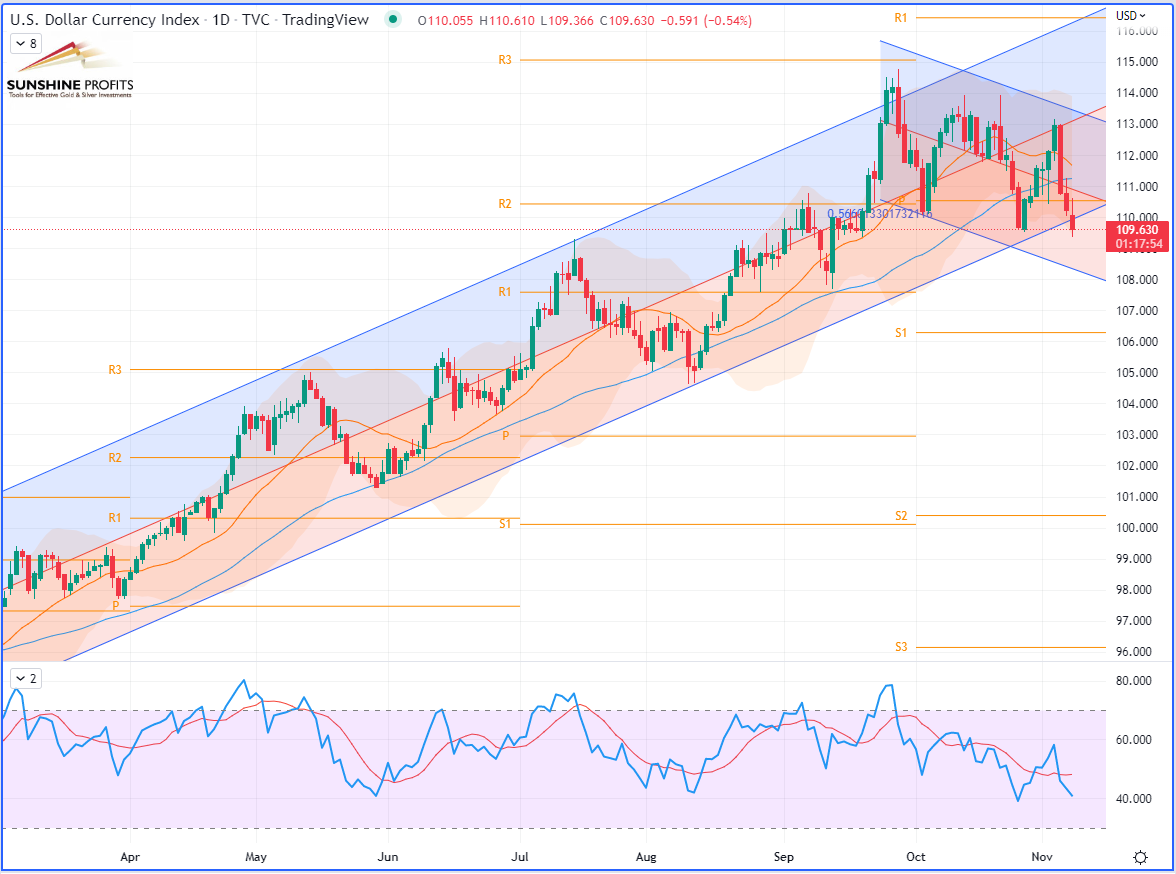Click the 100.000 price scale label
This screenshot has width=1176, height=874.
pos(1137,527)
